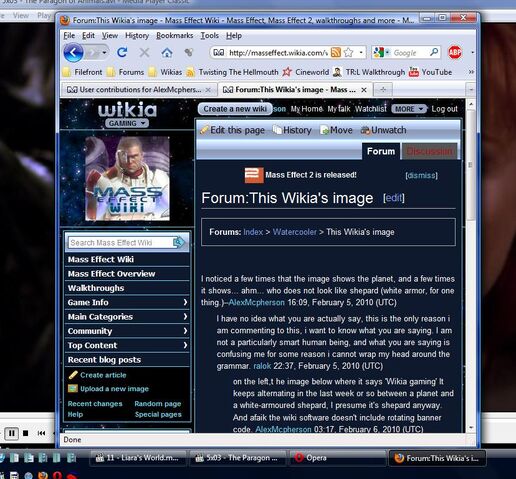Open the Help menu
Screen dimensions: 516x479
pyautogui.click(x=234, y=36)
